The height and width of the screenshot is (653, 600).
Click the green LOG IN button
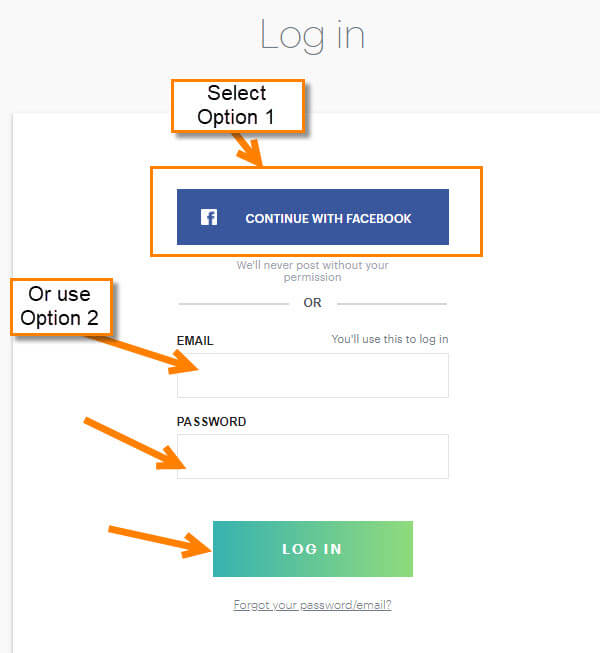313,549
